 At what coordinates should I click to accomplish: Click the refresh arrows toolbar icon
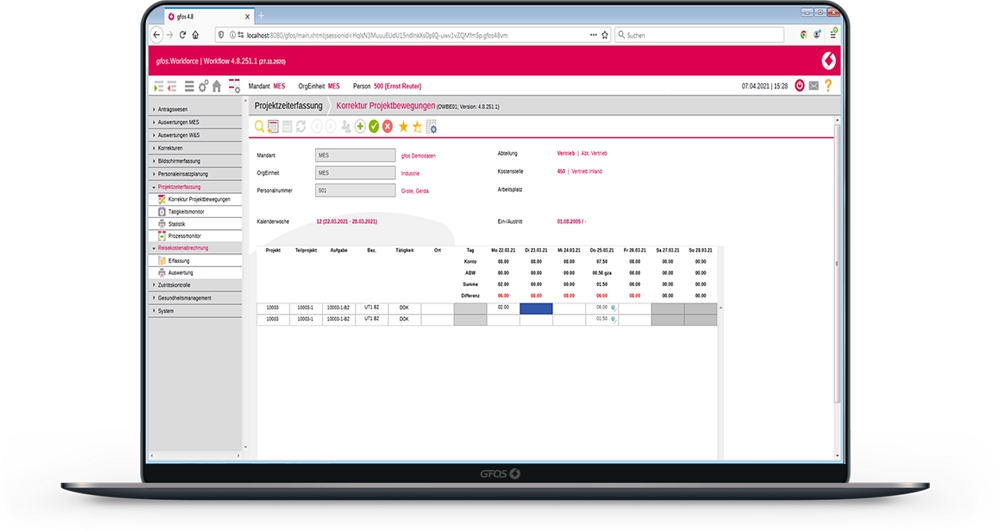301,127
